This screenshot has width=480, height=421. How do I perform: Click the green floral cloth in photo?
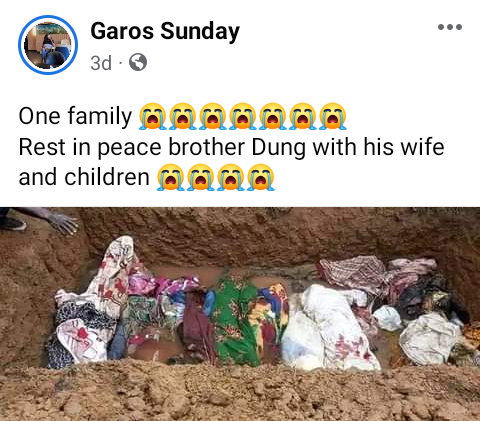(233, 322)
